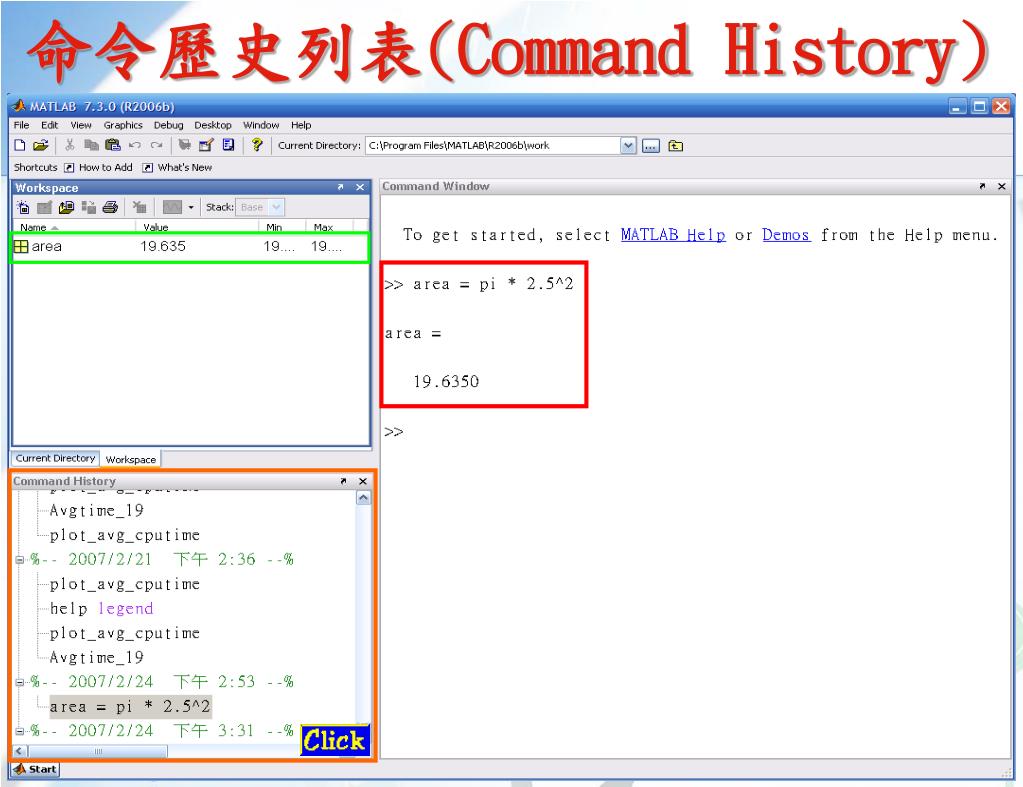Click the Max column header in Workspace

coord(329,227)
